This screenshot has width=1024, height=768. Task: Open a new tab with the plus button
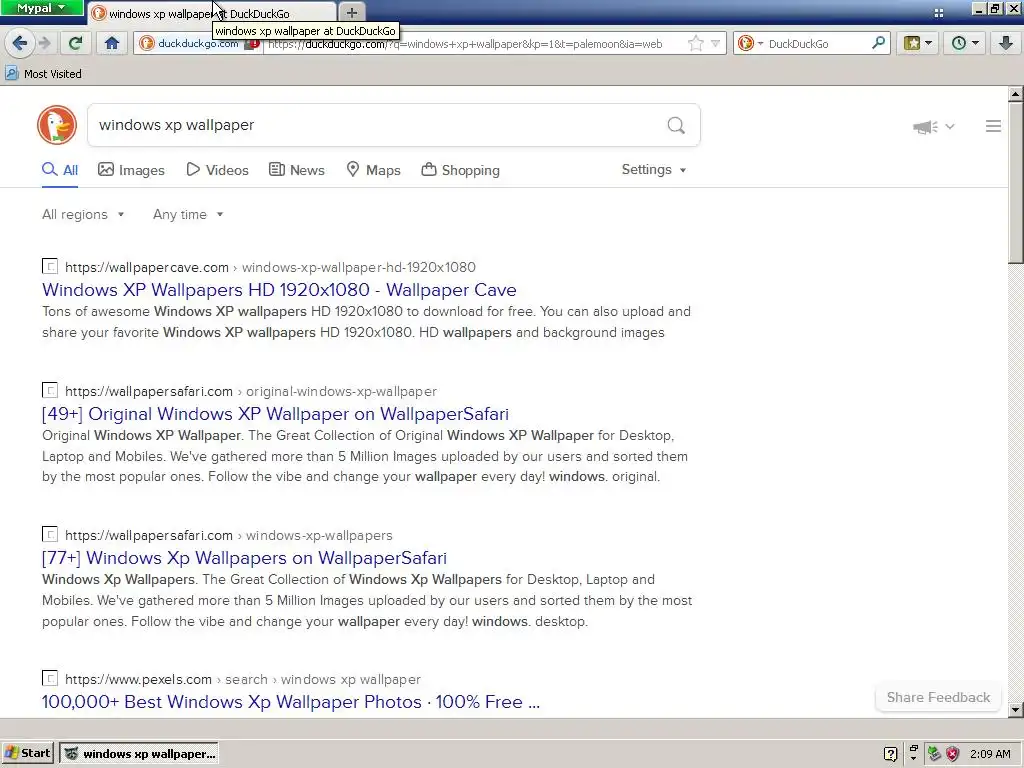tap(352, 12)
